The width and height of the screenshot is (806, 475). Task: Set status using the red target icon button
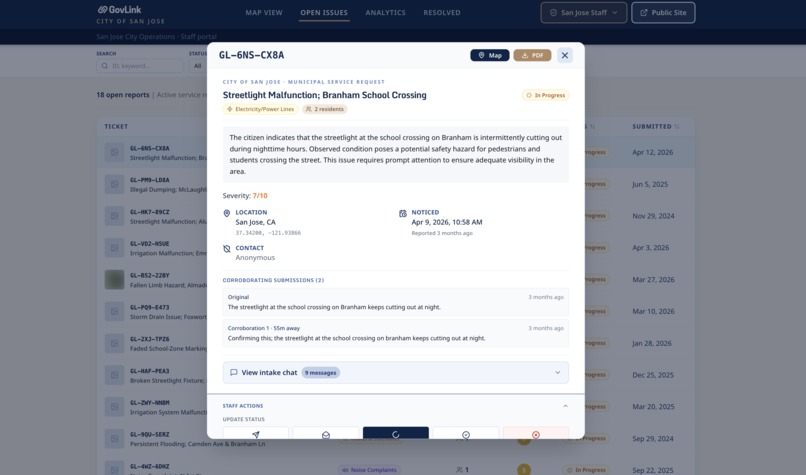pos(536,433)
